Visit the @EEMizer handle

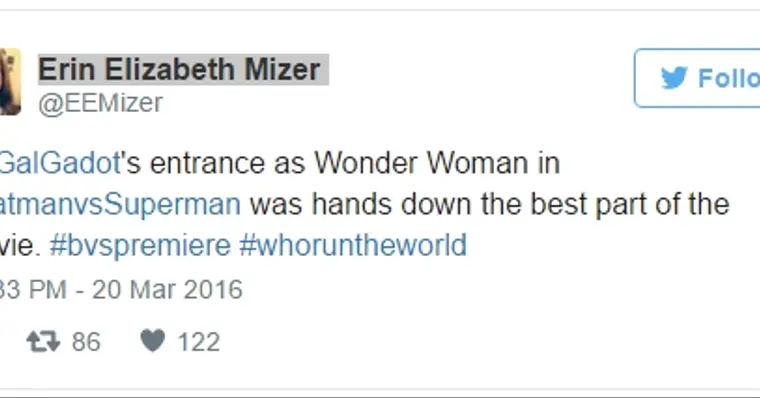(100, 103)
